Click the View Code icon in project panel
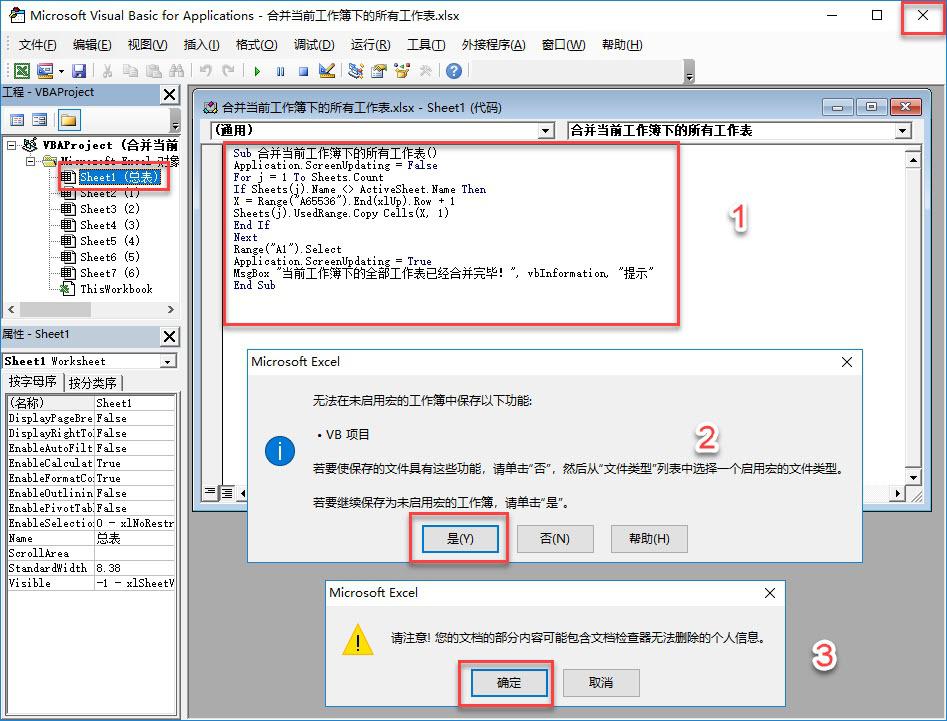This screenshot has width=947, height=721. tap(18, 120)
